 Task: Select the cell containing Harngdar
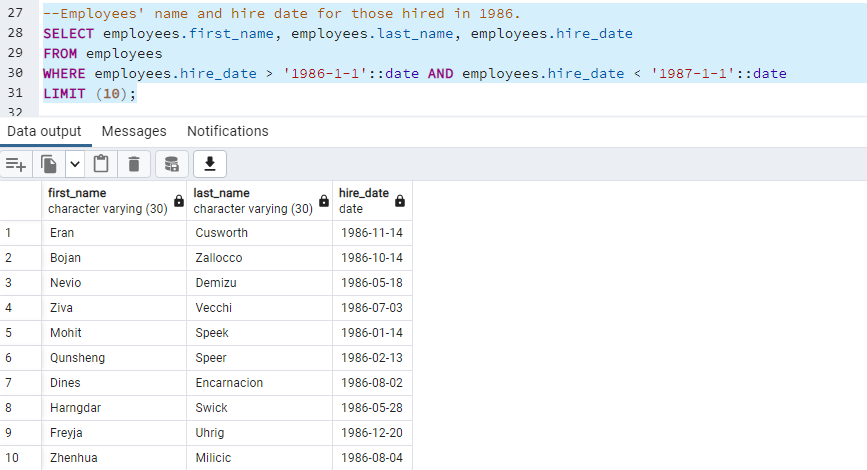coord(114,408)
